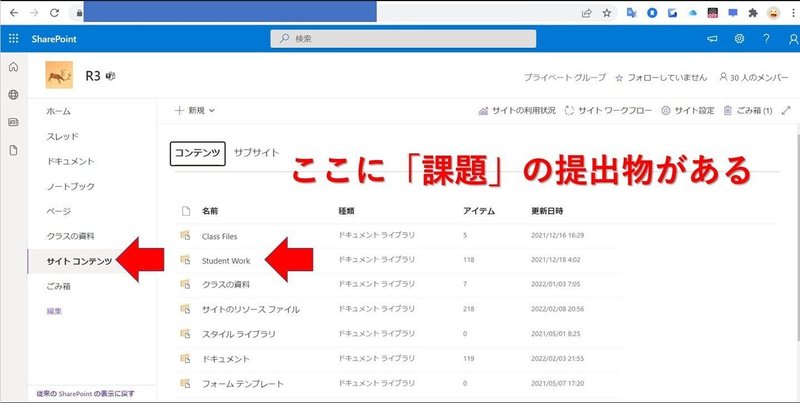The width and height of the screenshot is (800, 403).
Task: Click the SharePoint title in the header
Action: pos(54,39)
